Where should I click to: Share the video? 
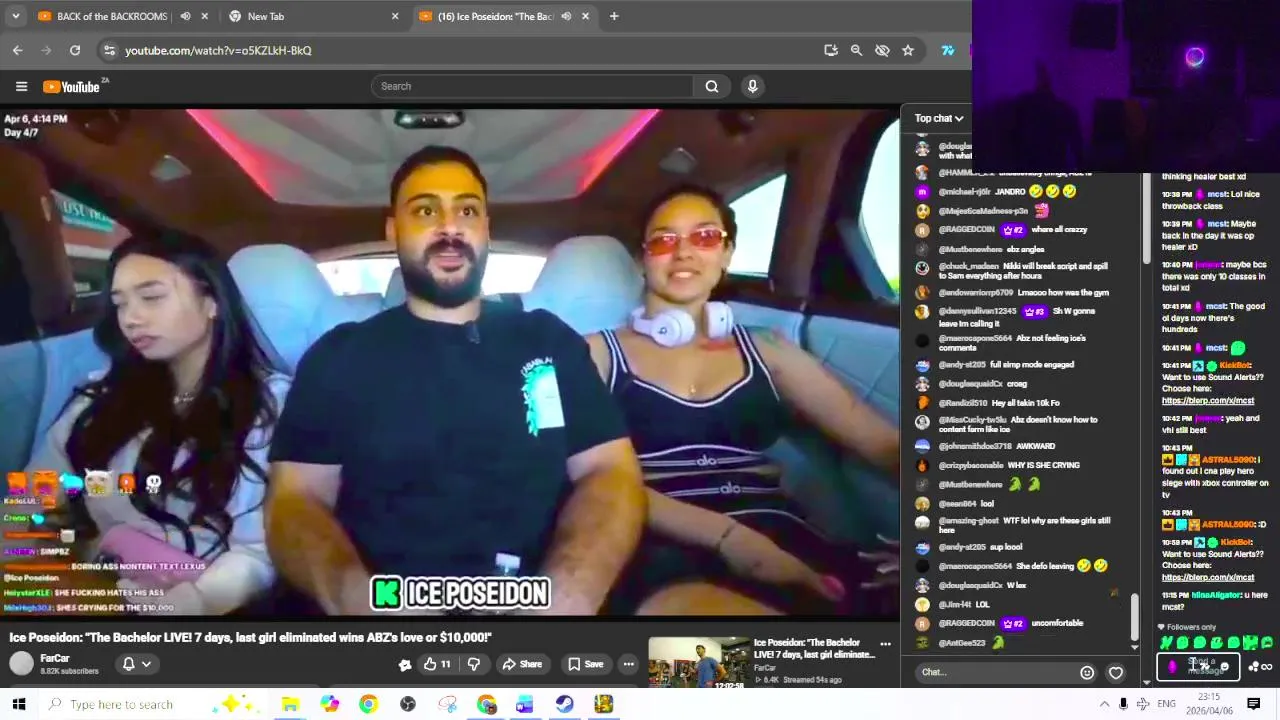(x=522, y=664)
